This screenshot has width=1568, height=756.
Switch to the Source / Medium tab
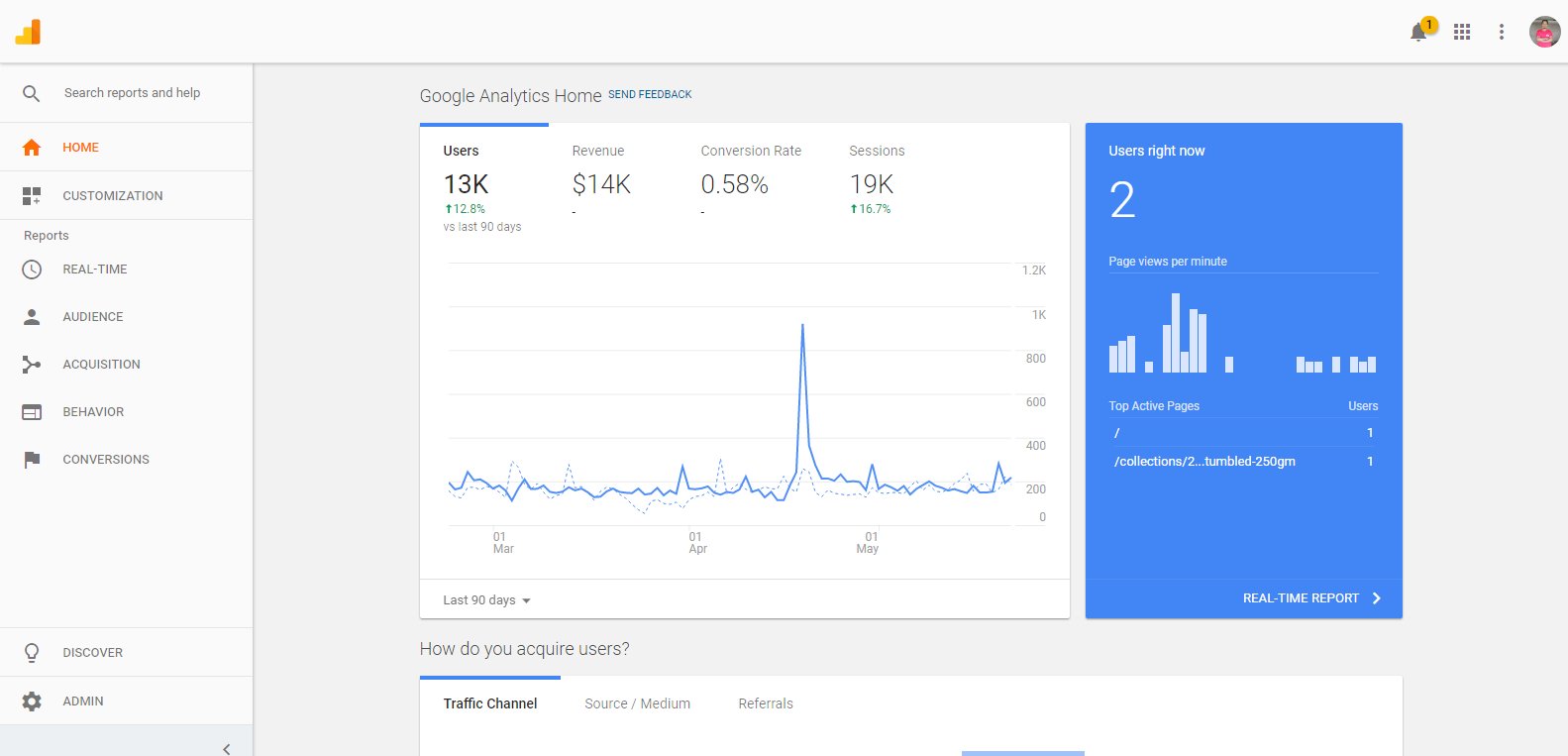pos(637,703)
